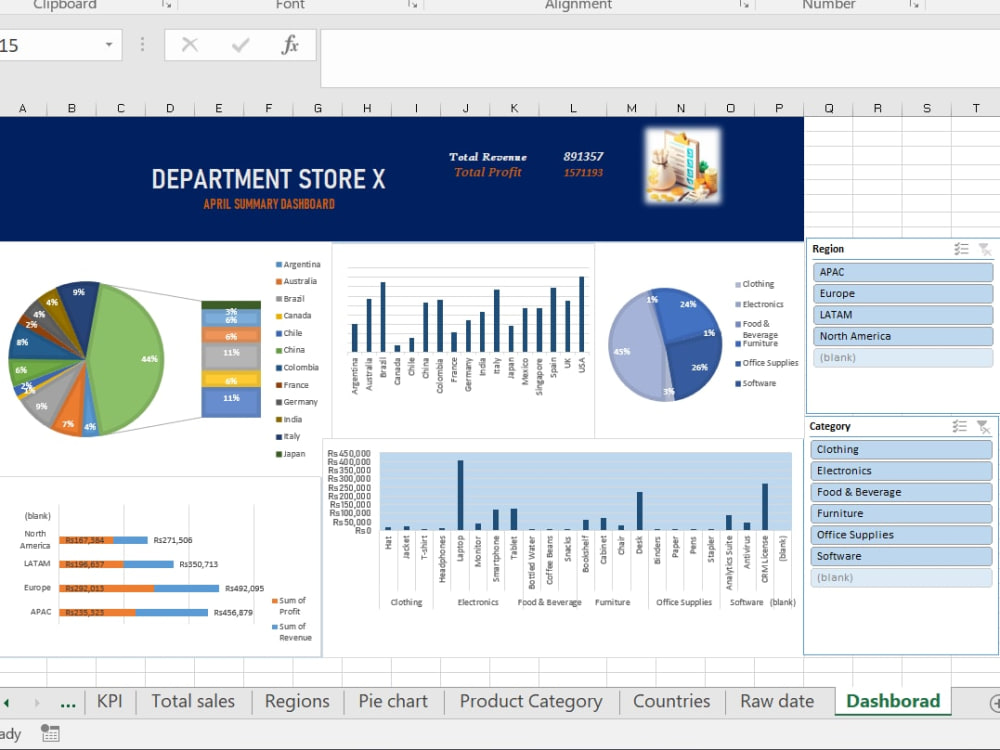Select (blank) in Category slicer
The width and height of the screenshot is (1000, 750).
coord(901,578)
